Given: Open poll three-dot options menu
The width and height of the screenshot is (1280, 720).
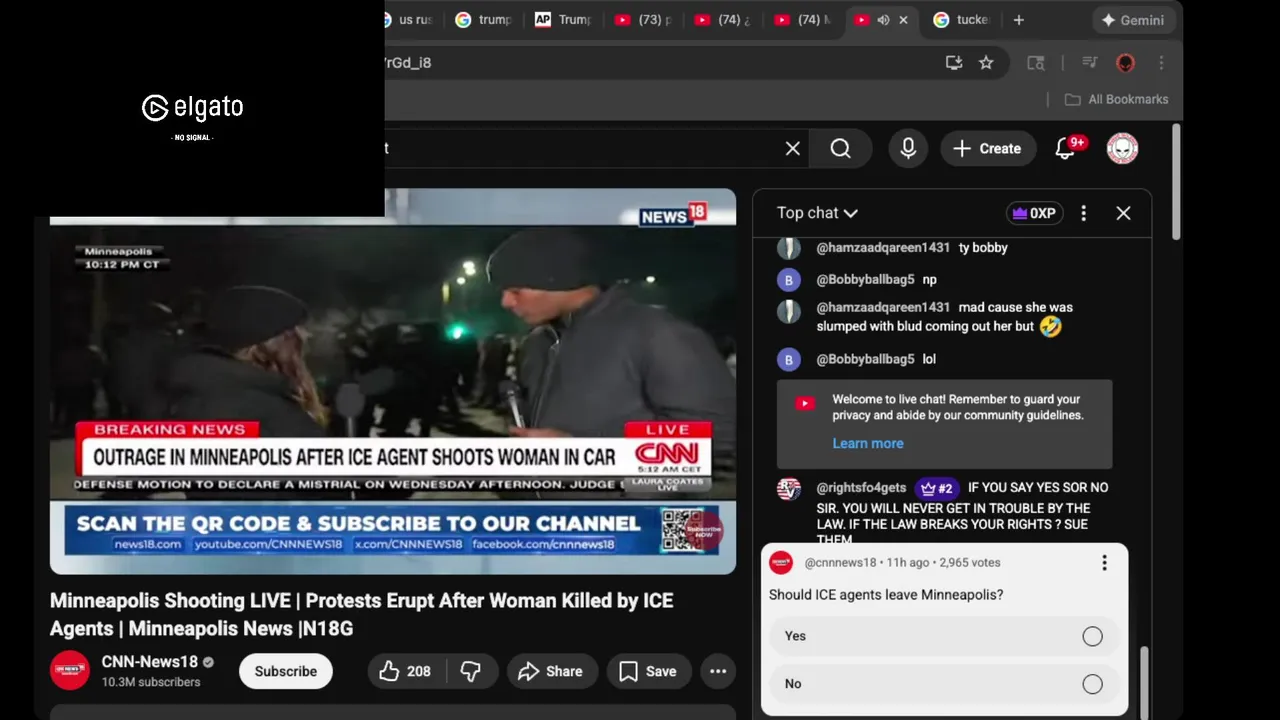Looking at the screenshot, I should [1104, 563].
